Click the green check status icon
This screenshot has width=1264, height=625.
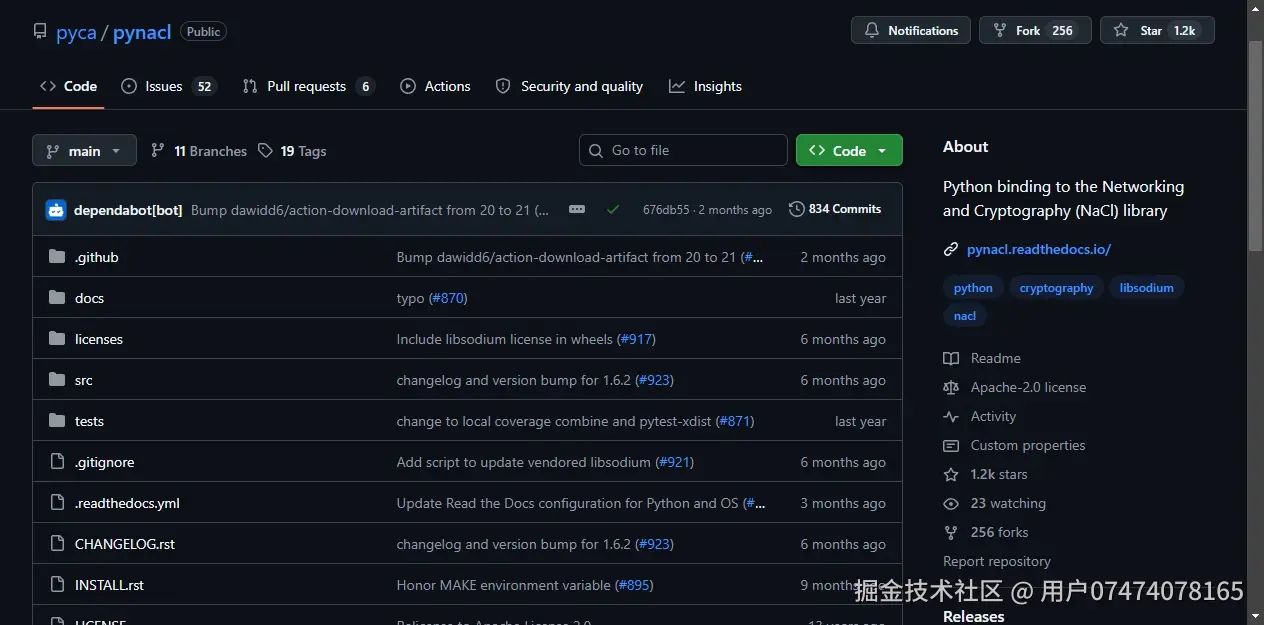(x=613, y=209)
